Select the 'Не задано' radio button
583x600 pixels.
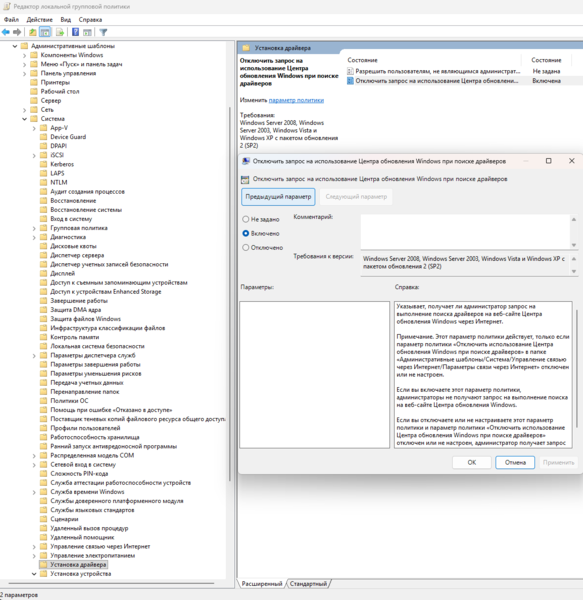coord(246,219)
